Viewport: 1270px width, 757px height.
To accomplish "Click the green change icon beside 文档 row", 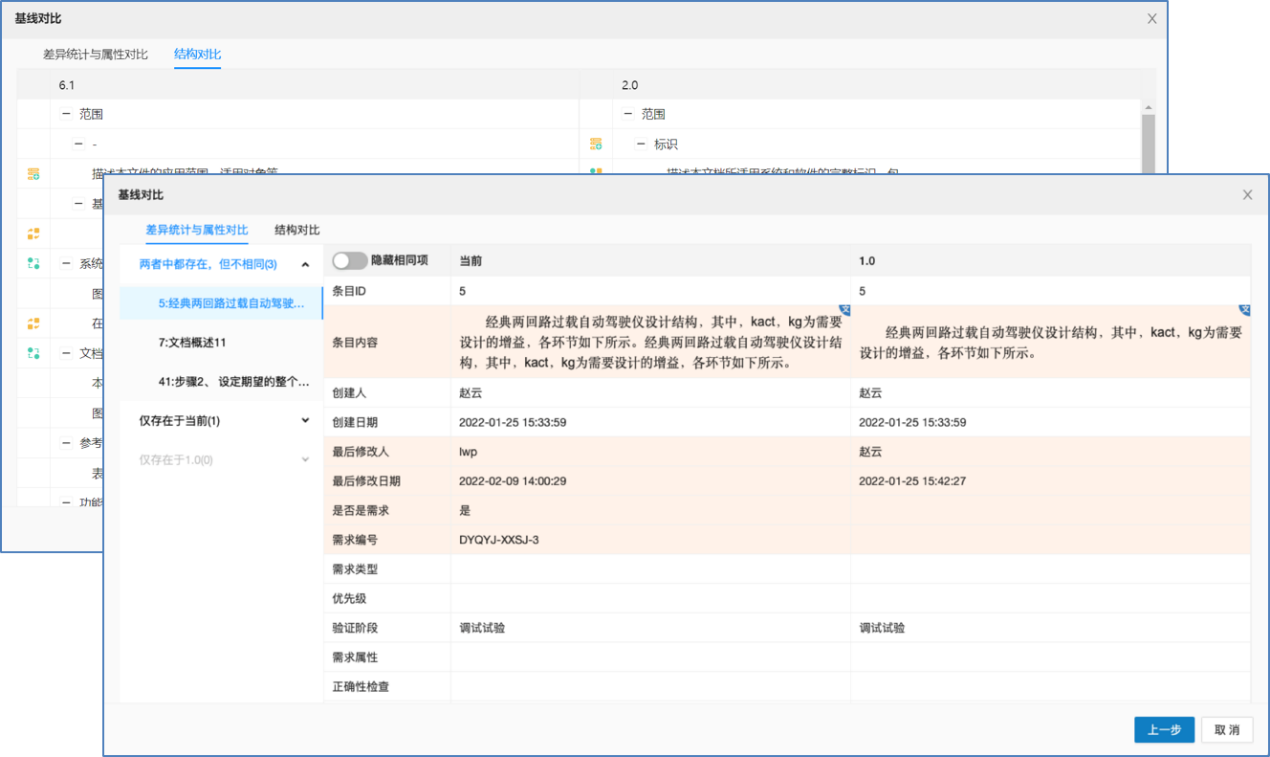I will 33,353.
